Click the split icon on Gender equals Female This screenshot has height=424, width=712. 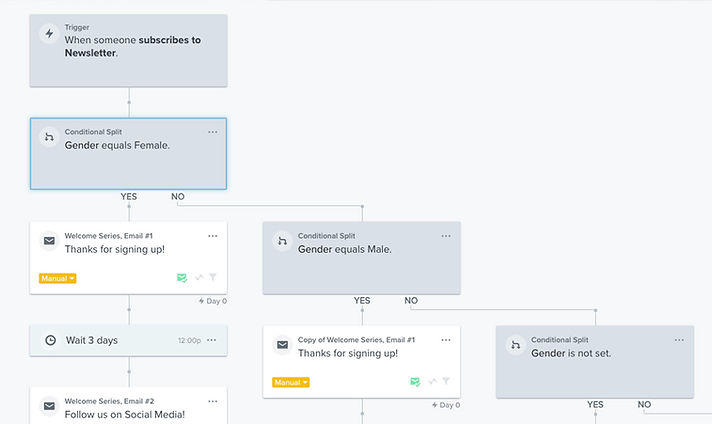pos(49,137)
